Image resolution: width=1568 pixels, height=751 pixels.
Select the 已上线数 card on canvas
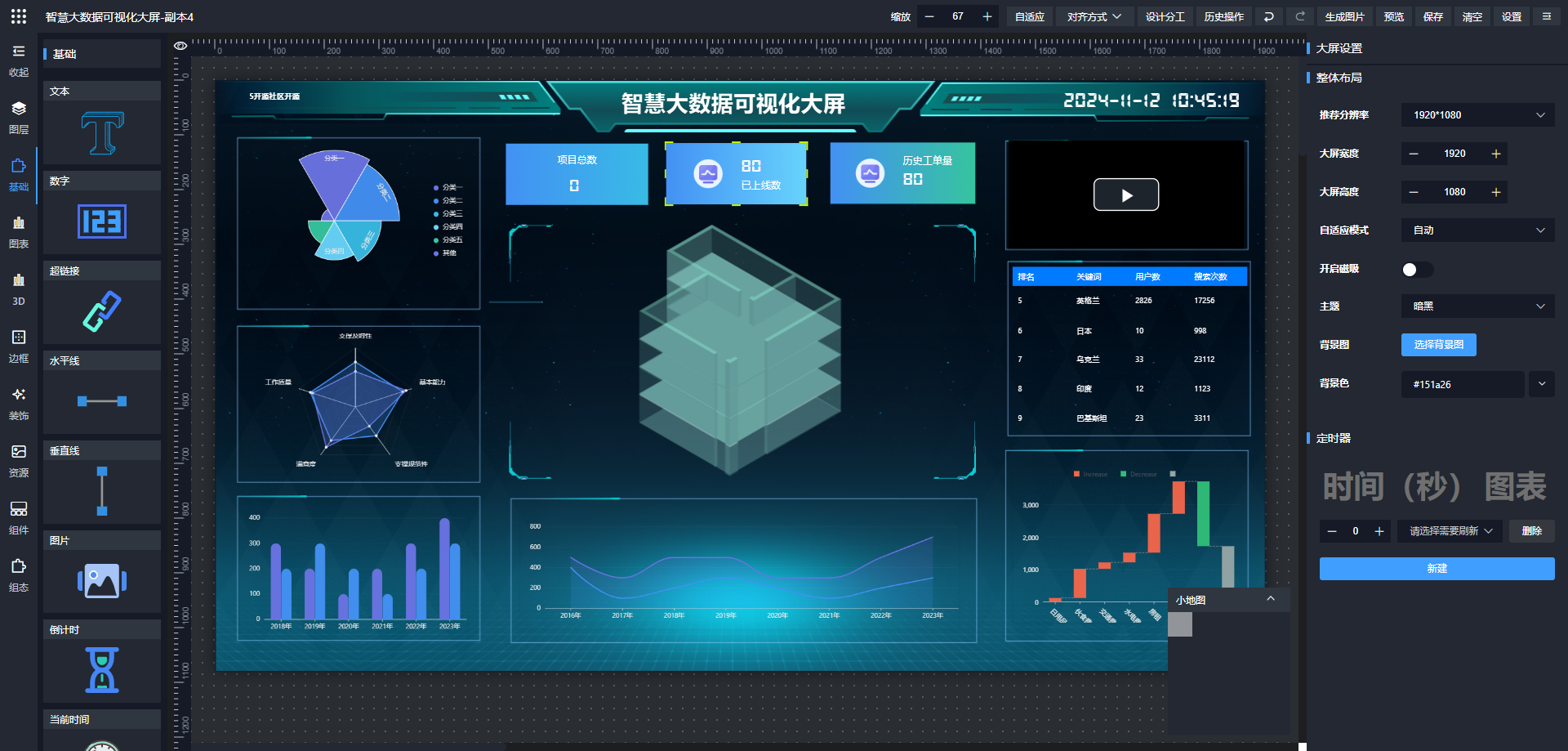pyautogui.click(x=736, y=173)
